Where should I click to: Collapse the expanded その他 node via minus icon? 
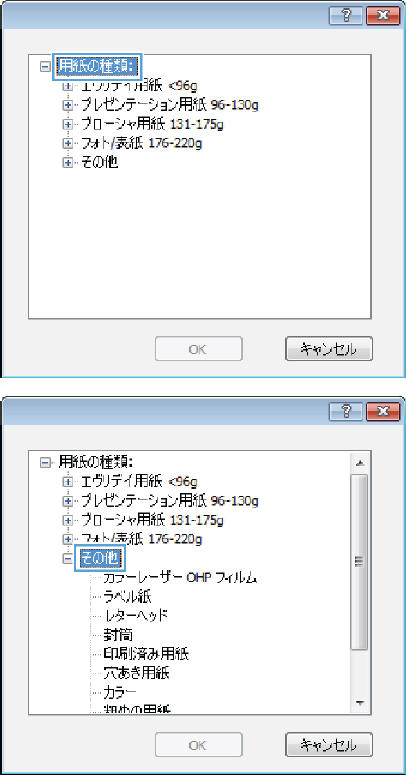[68, 559]
